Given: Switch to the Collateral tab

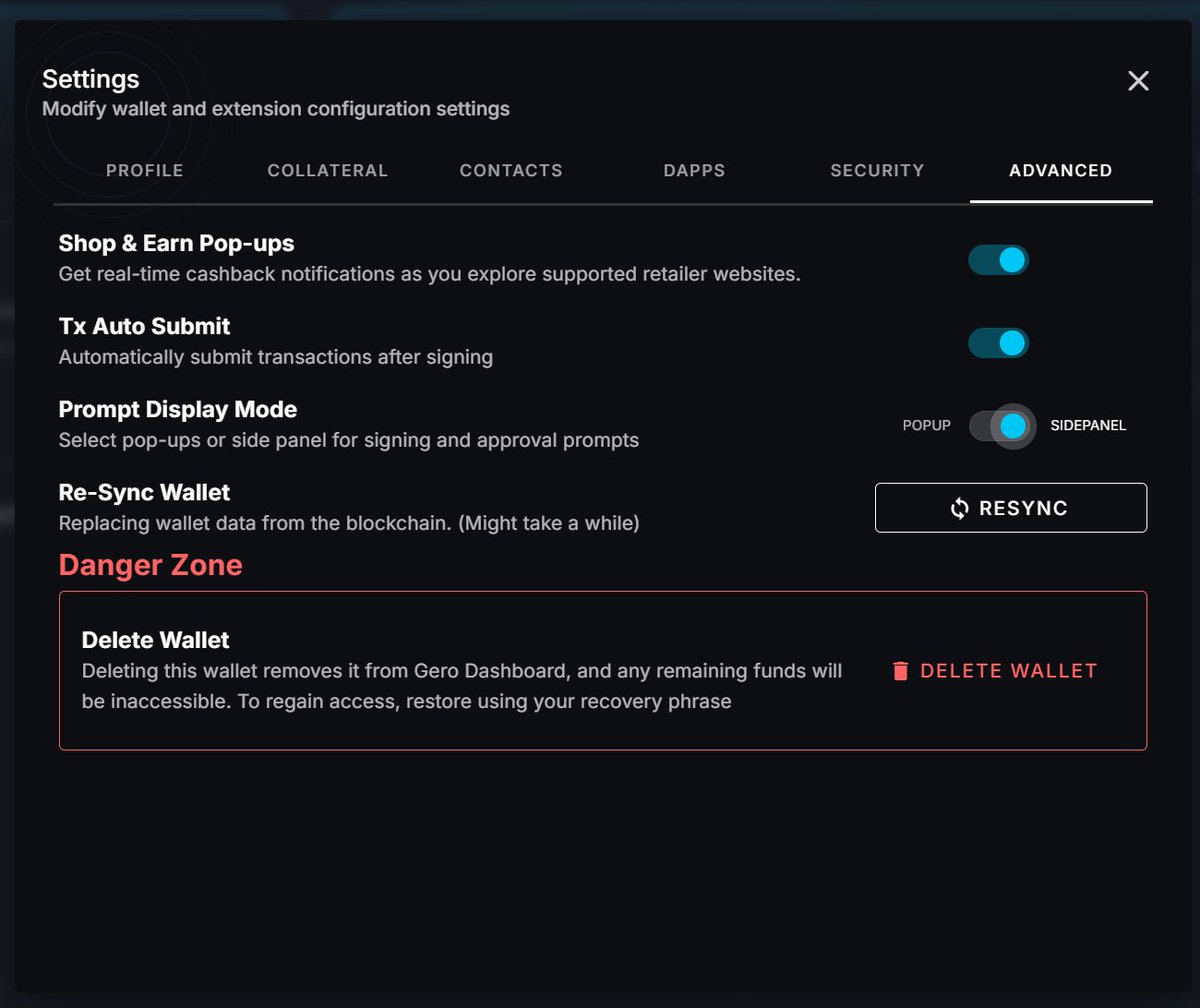Looking at the screenshot, I should [328, 170].
